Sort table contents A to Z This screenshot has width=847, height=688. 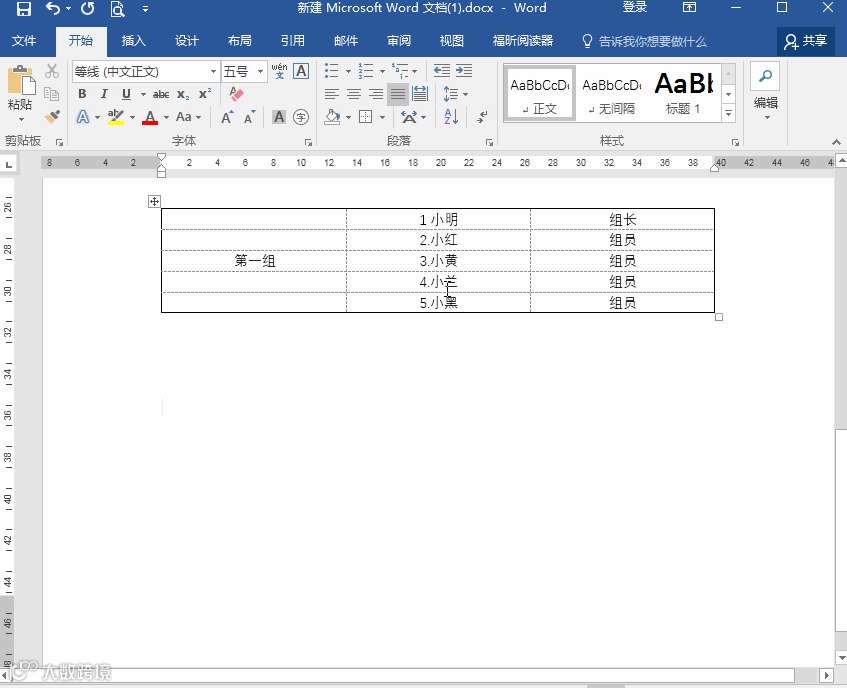pyautogui.click(x=451, y=117)
